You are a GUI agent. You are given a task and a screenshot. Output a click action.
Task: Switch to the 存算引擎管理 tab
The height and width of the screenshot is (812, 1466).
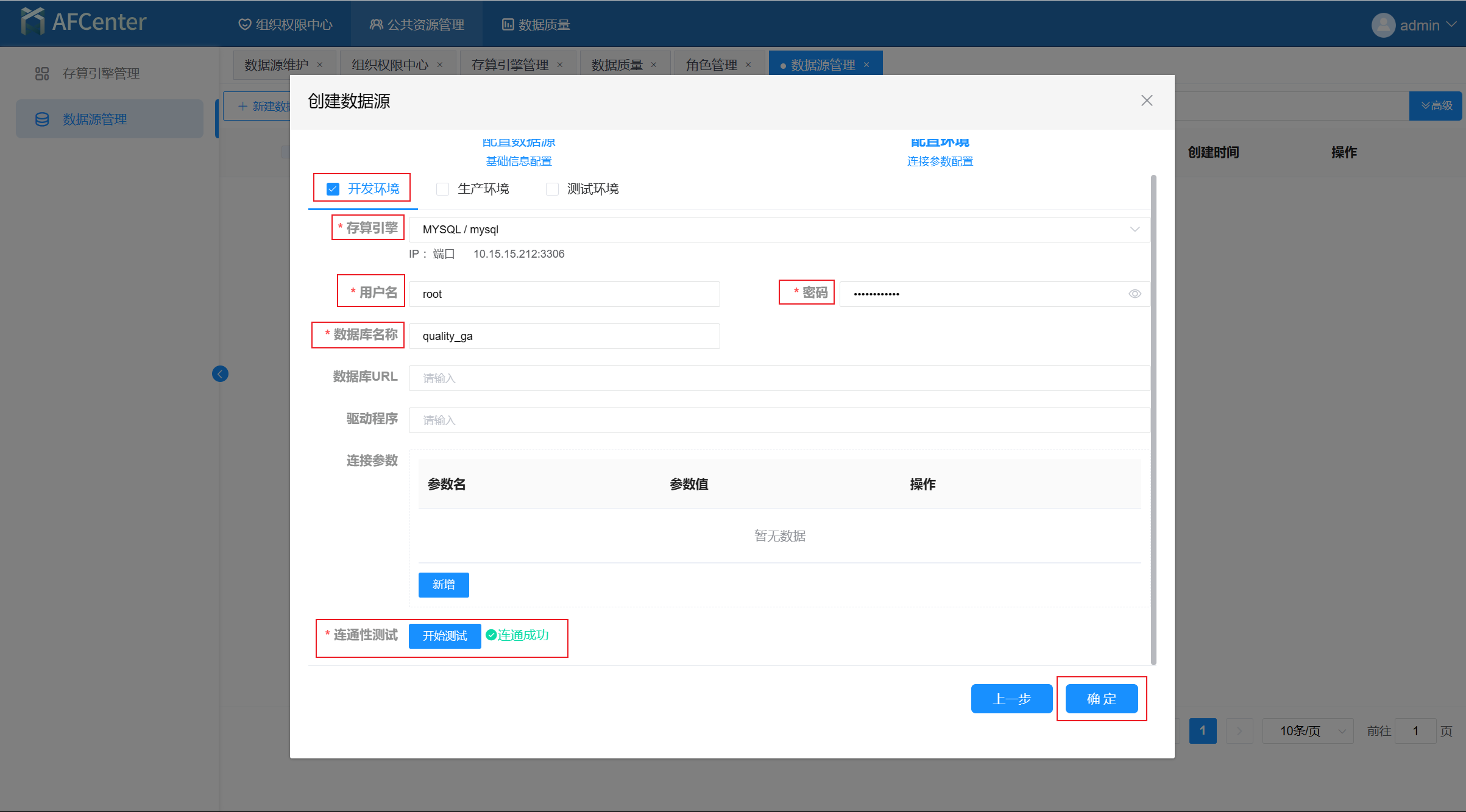tap(509, 65)
